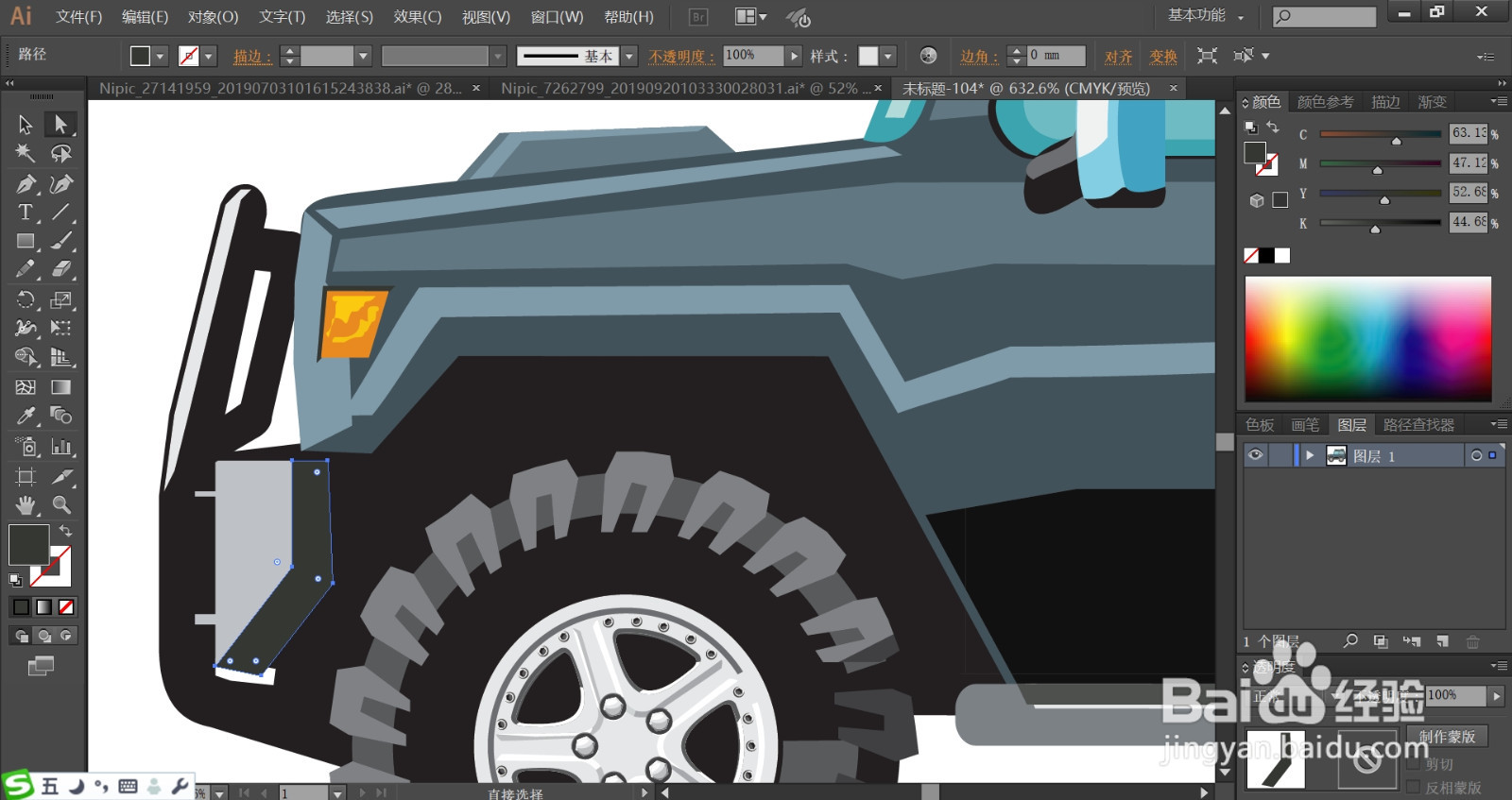Click the 描边 link in control bar
Screen dimensions: 1512x800
pyautogui.click(x=252, y=57)
